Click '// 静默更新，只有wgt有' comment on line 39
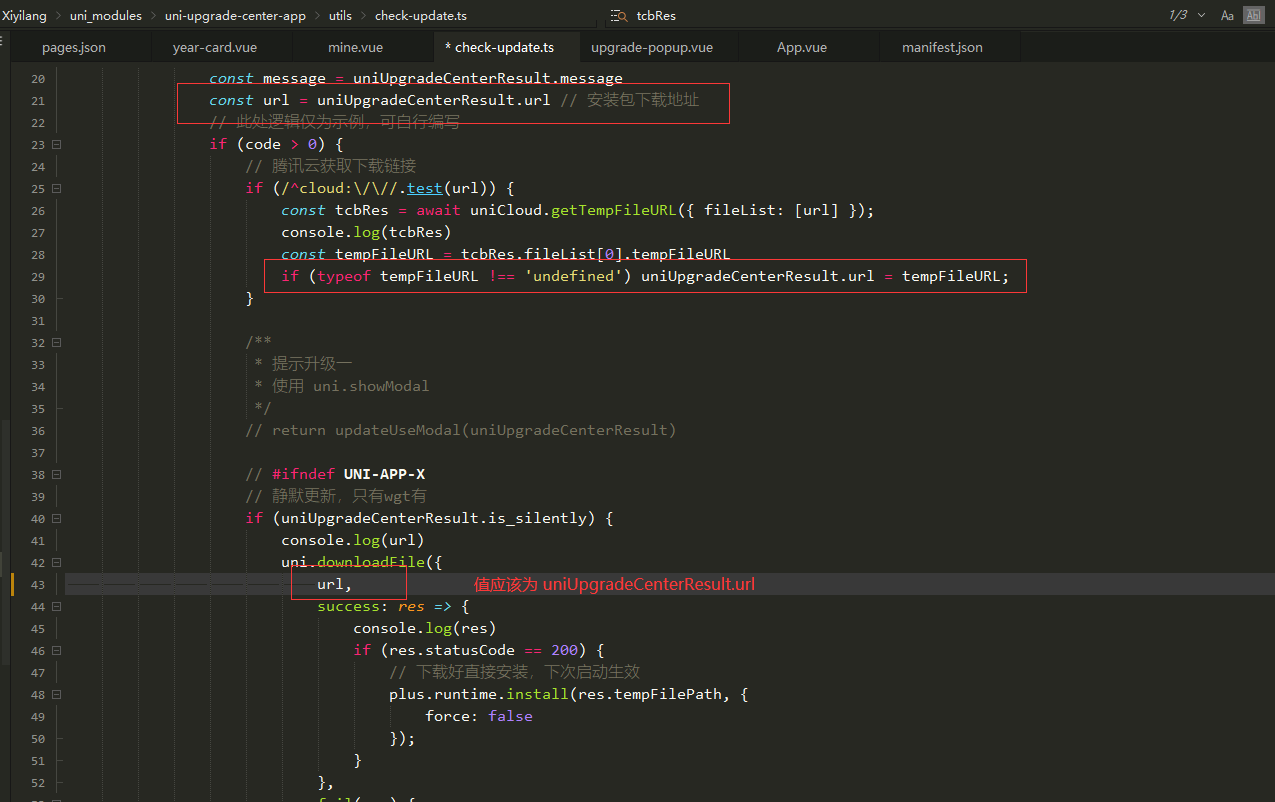Viewport: 1275px width, 802px height. click(x=336, y=496)
